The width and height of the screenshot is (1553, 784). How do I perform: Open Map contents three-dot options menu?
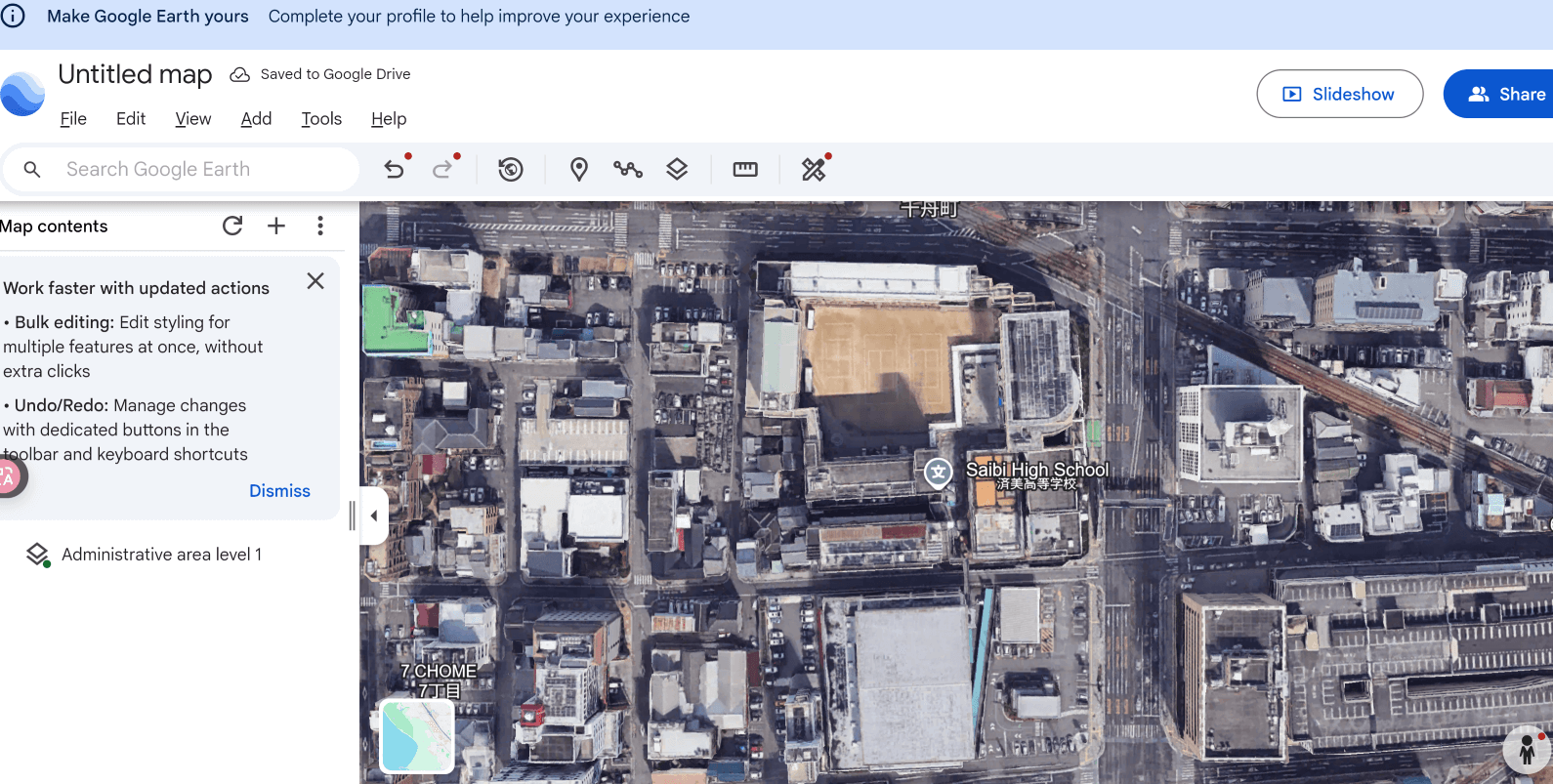(x=320, y=227)
